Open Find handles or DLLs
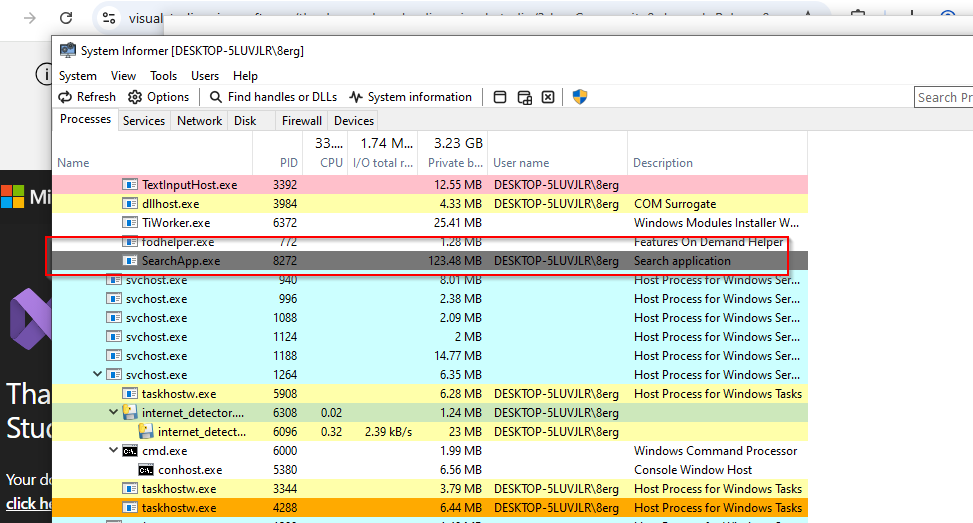 (273, 97)
